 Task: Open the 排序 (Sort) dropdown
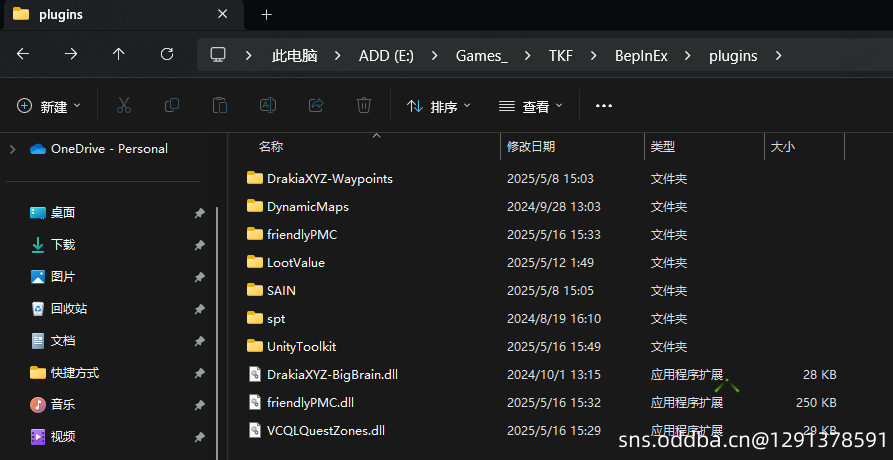coord(439,106)
